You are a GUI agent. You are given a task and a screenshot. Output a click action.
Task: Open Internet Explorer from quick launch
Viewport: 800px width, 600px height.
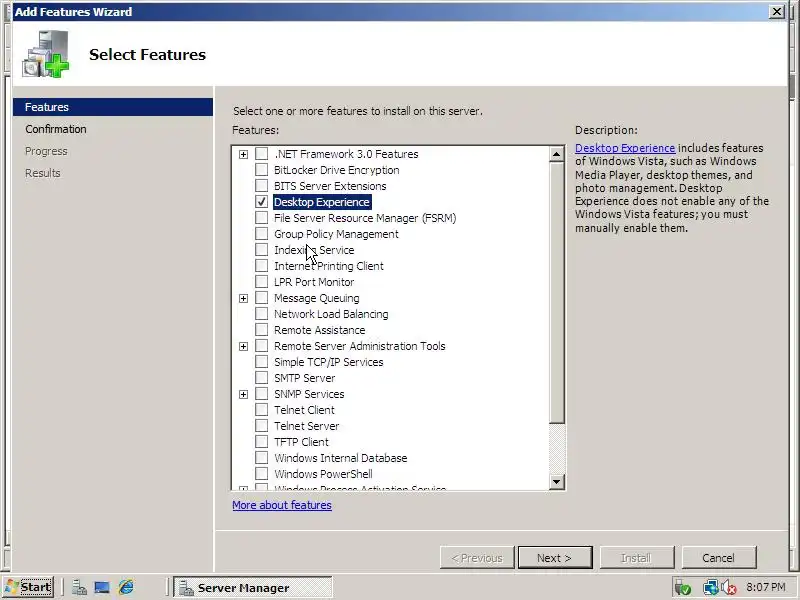[126, 587]
